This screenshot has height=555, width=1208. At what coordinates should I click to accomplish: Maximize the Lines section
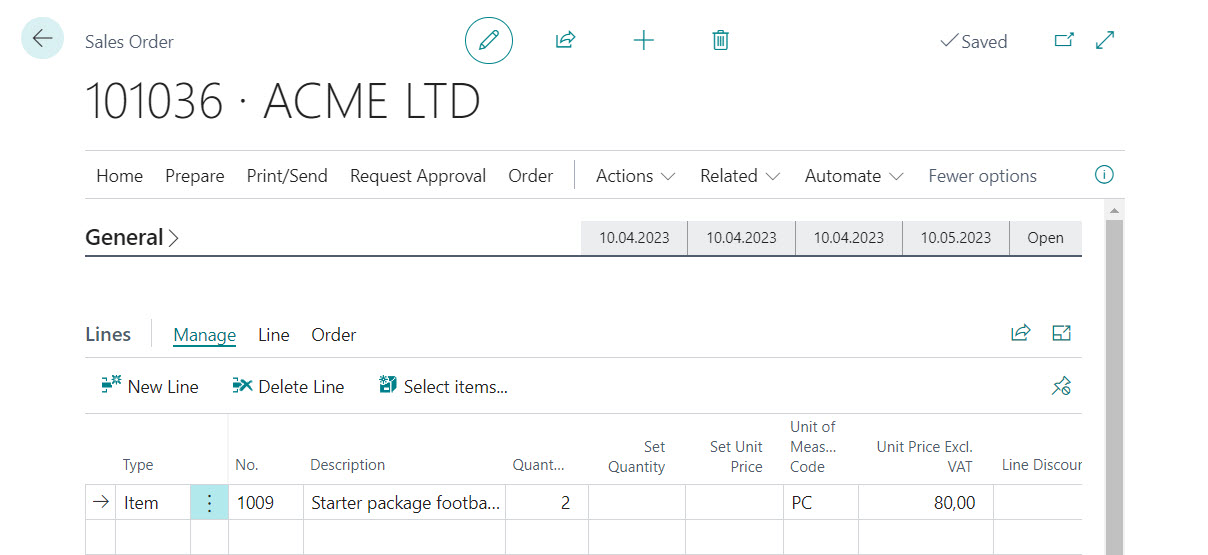point(1061,333)
